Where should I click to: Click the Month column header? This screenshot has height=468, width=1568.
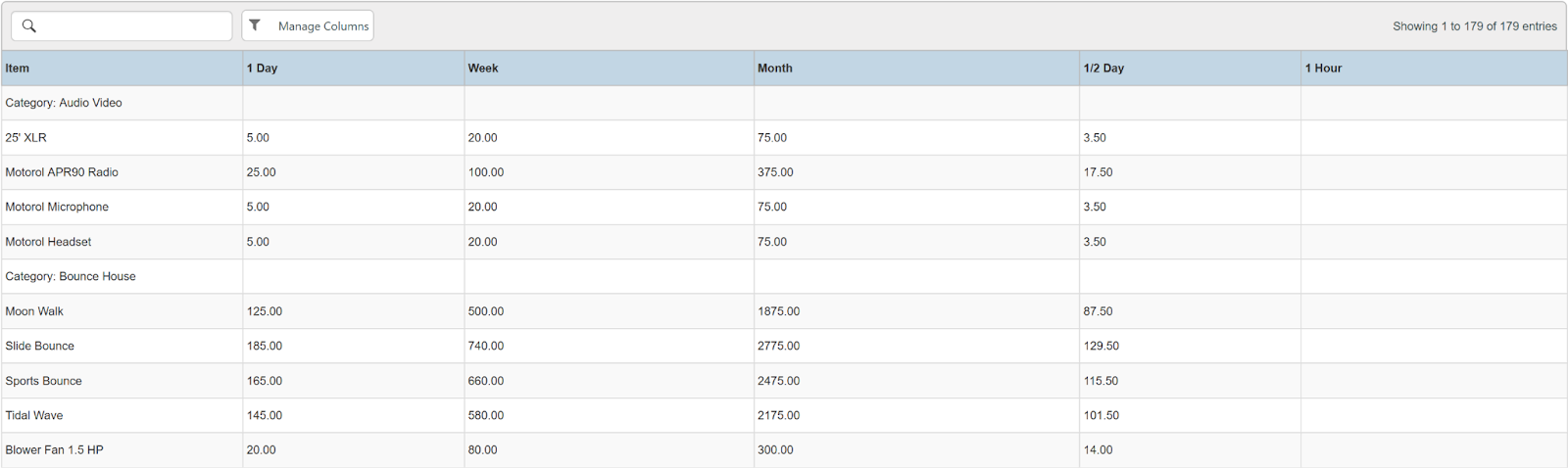774,69
